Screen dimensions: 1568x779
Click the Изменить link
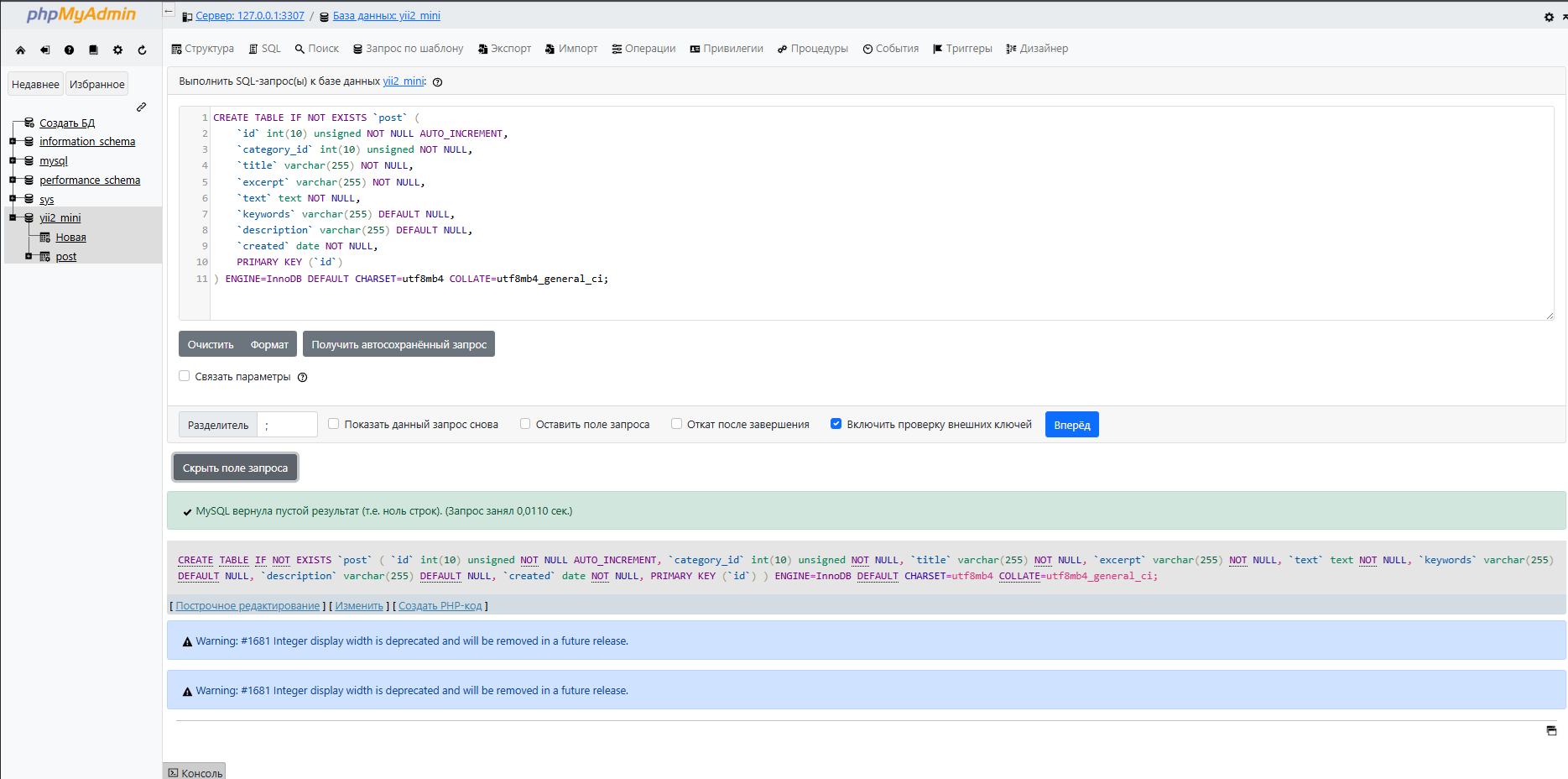(359, 606)
